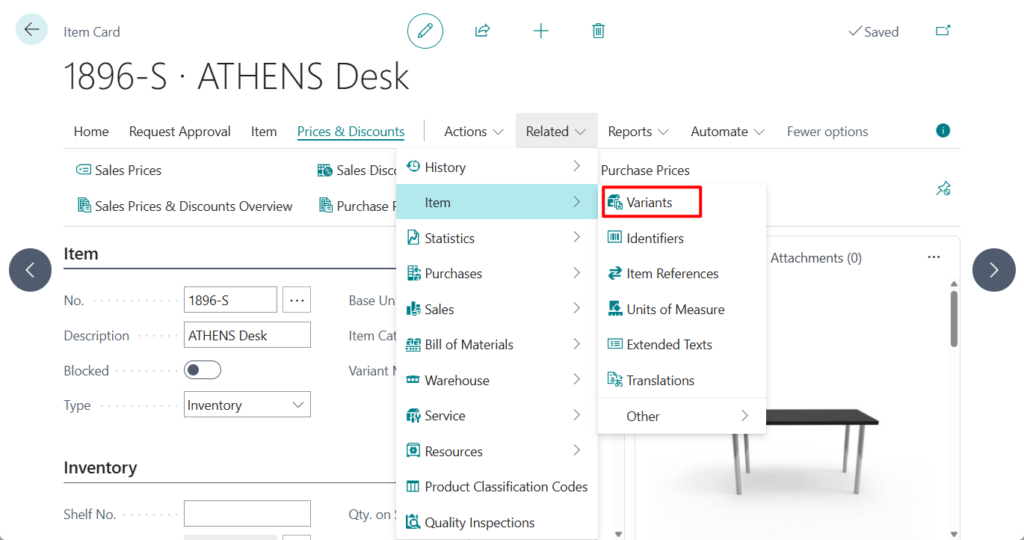Click the pencil edit icon
Viewport: 1024px width, 540px height.
425,31
